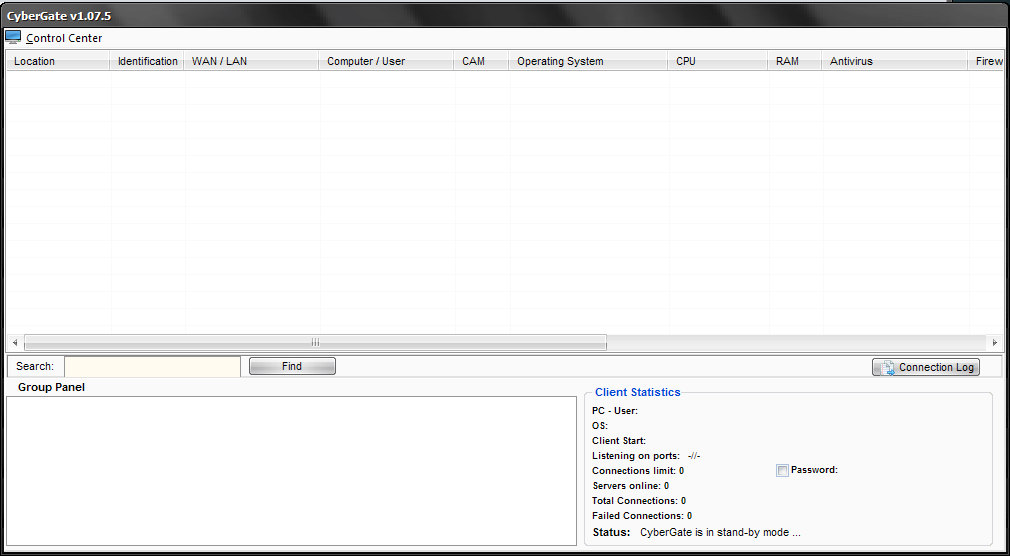
Task: Sort by Operating System column header
Action: pyautogui.click(x=588, y=61)
